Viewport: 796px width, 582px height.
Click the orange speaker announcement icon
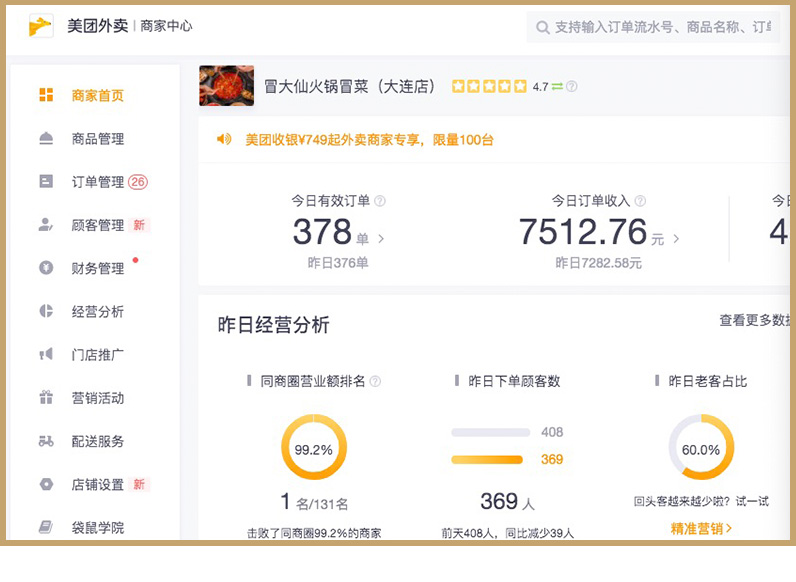[x=224, y=139]
